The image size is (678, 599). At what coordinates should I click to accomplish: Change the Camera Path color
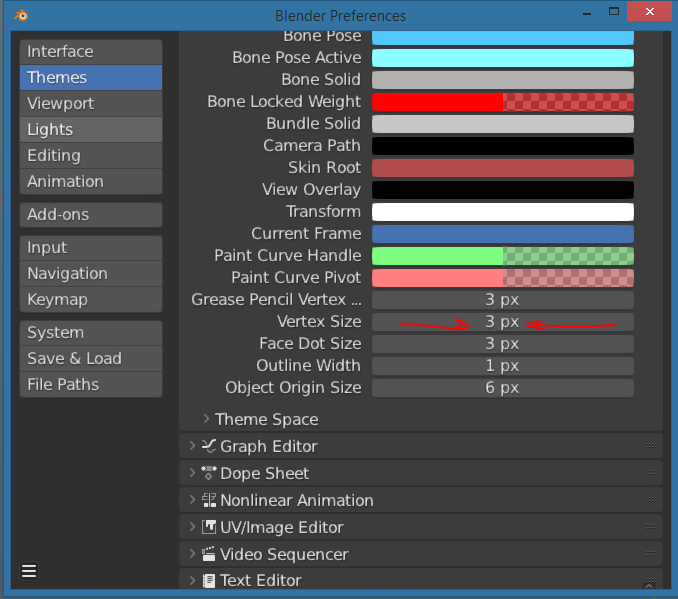(503, 146)
